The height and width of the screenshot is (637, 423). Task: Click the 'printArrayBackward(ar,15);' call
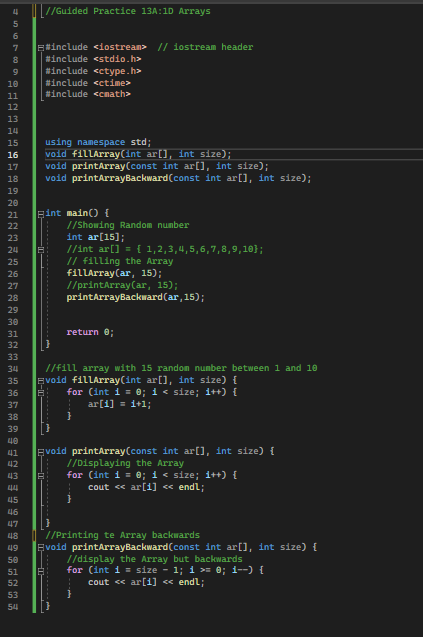point(136,297)
